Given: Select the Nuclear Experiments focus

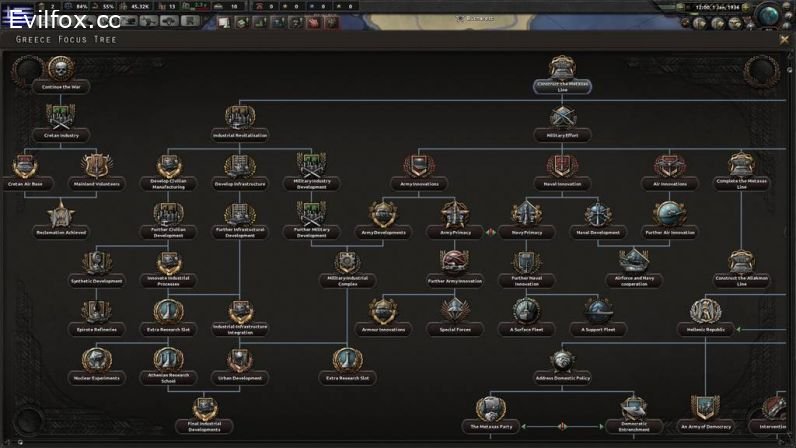Looking at the screenshot, I should [x=96, y=362].
